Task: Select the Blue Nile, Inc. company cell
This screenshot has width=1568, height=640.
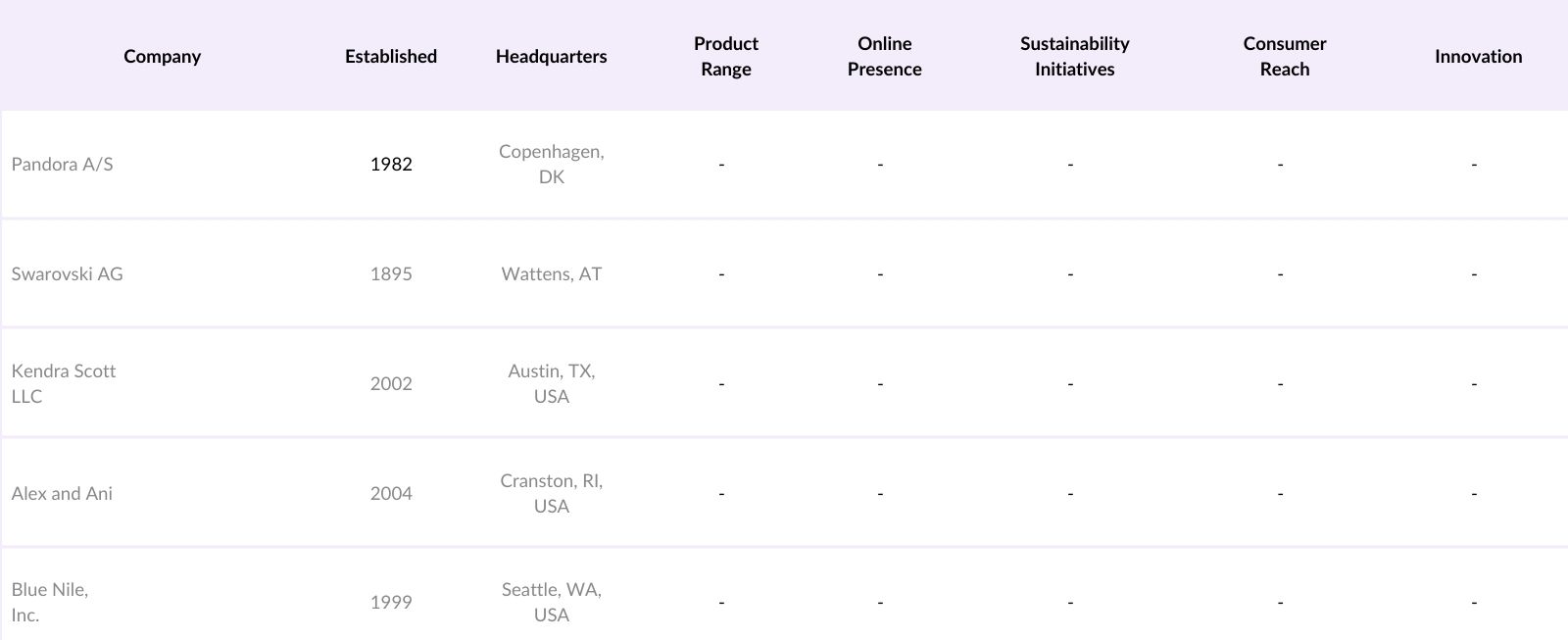Action: pyautogui.click(x=50, y=602)
